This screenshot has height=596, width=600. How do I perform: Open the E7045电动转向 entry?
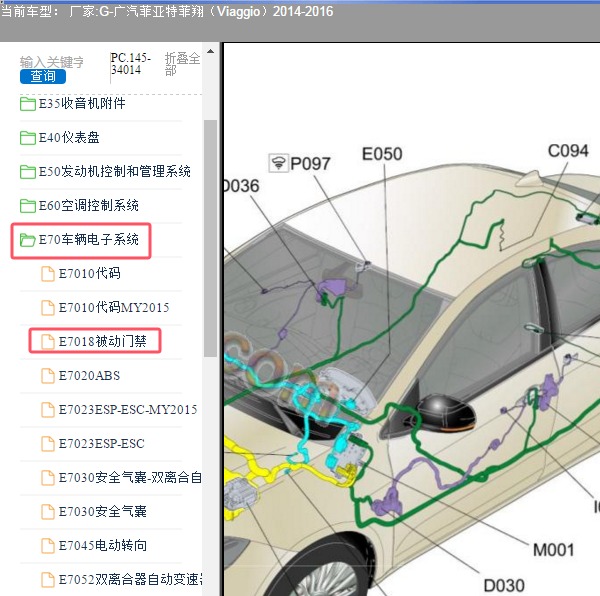(103, 546)
